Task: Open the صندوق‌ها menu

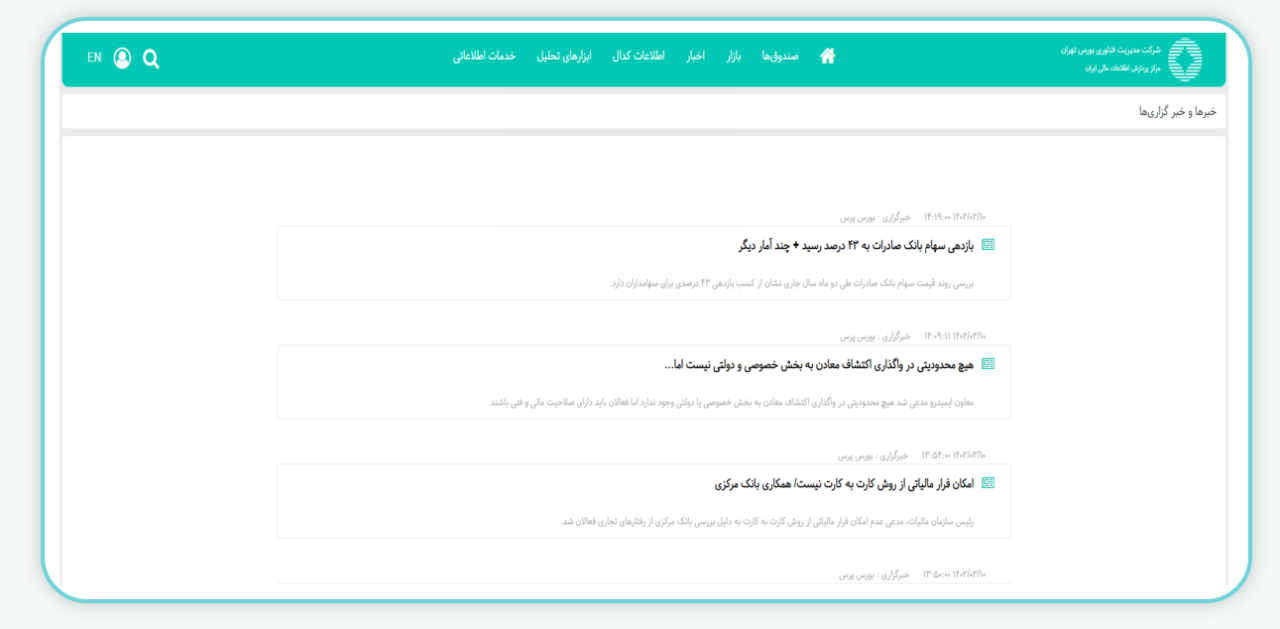Action: tap(780, 57)
